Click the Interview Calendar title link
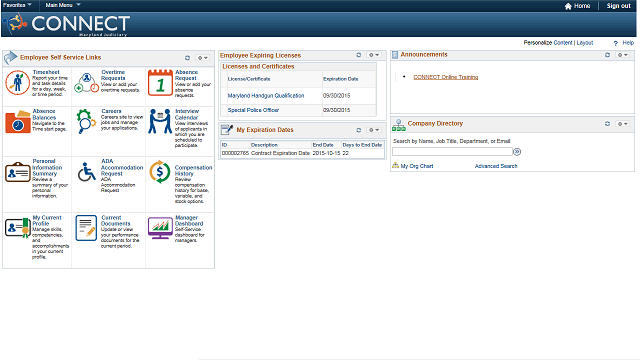This screenshot has height=360, width=640. 187,114
